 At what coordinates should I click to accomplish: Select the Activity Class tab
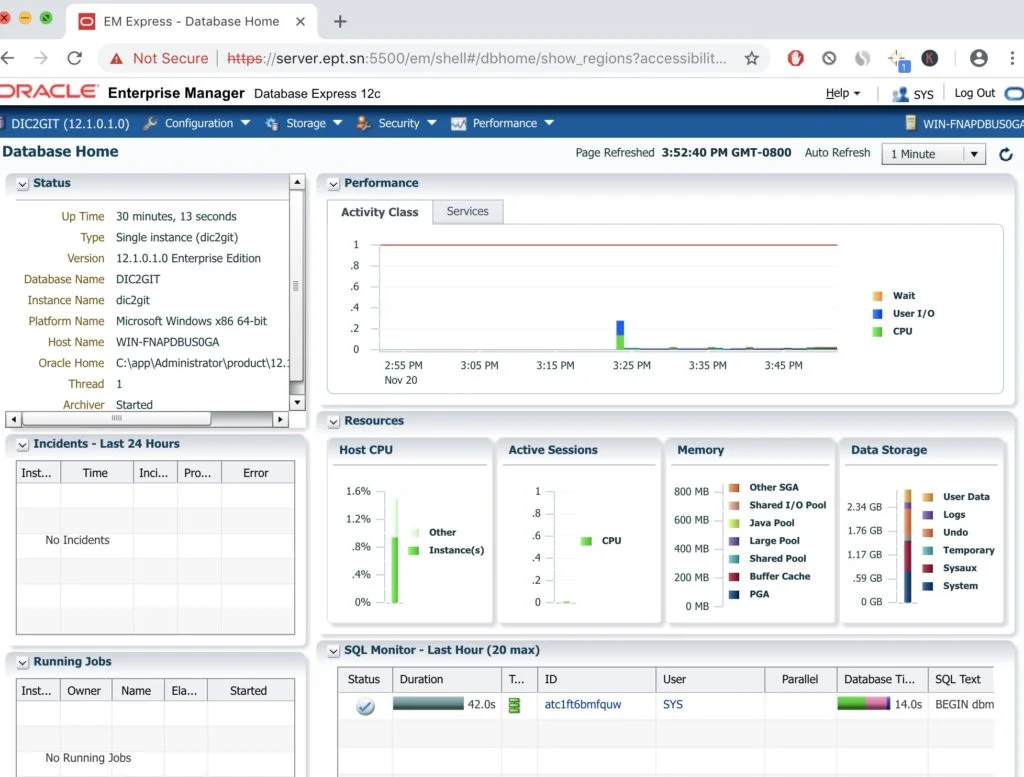point(379,212)
